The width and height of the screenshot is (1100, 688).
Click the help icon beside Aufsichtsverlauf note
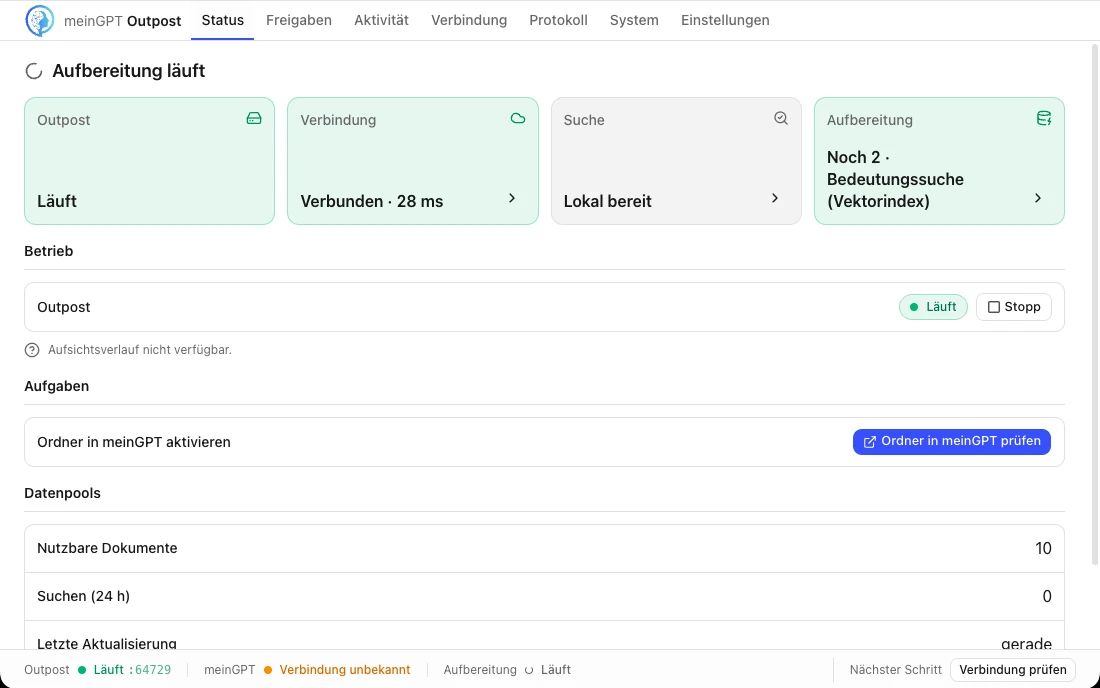point(32,350)
